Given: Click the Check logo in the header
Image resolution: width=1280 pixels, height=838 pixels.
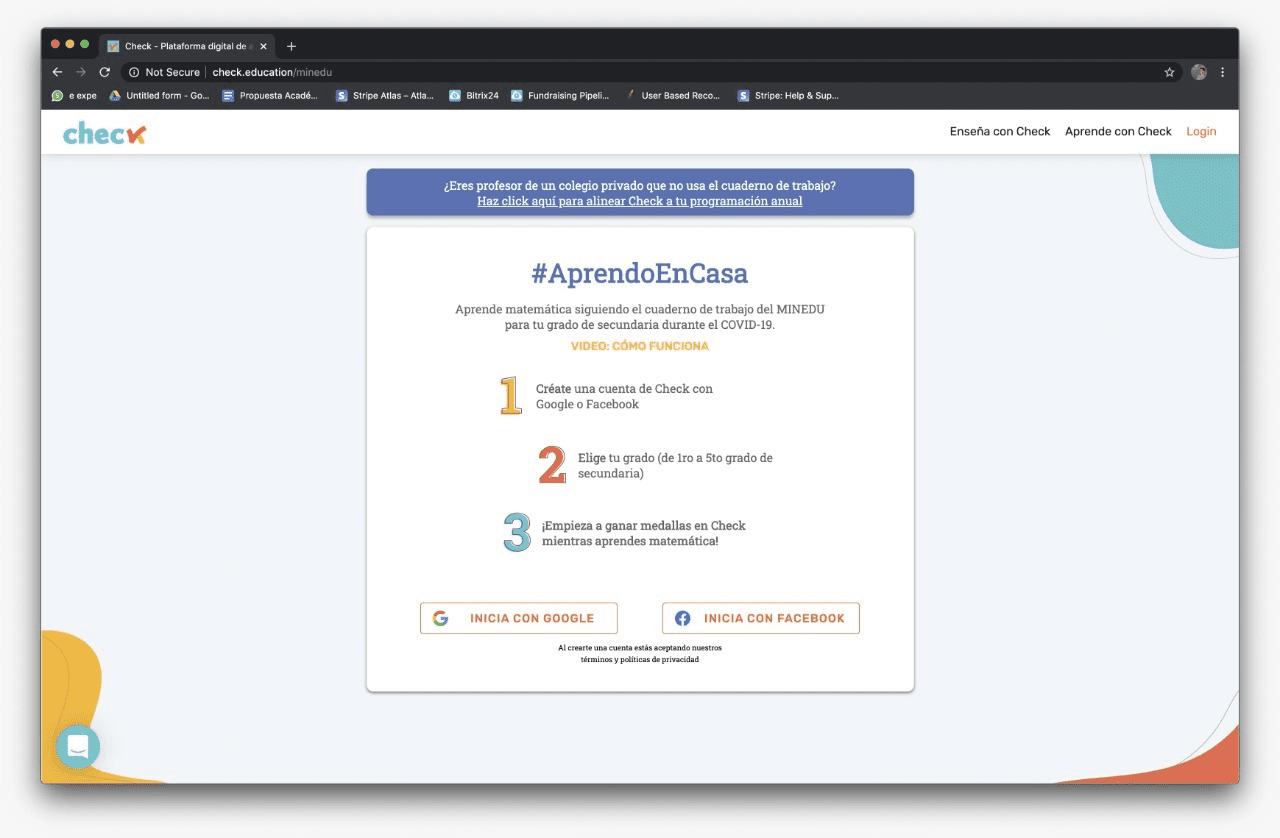Looking at the screenshot, I should click(104, 132).
